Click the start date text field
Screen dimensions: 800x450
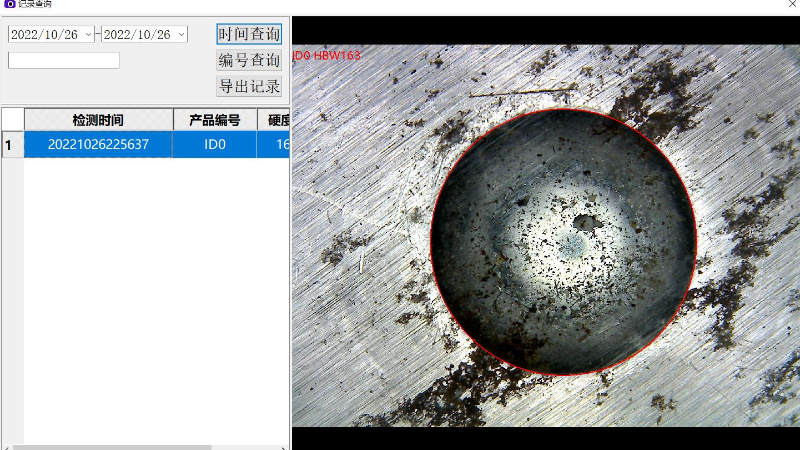pyautogui.click(x=44, y=34)
